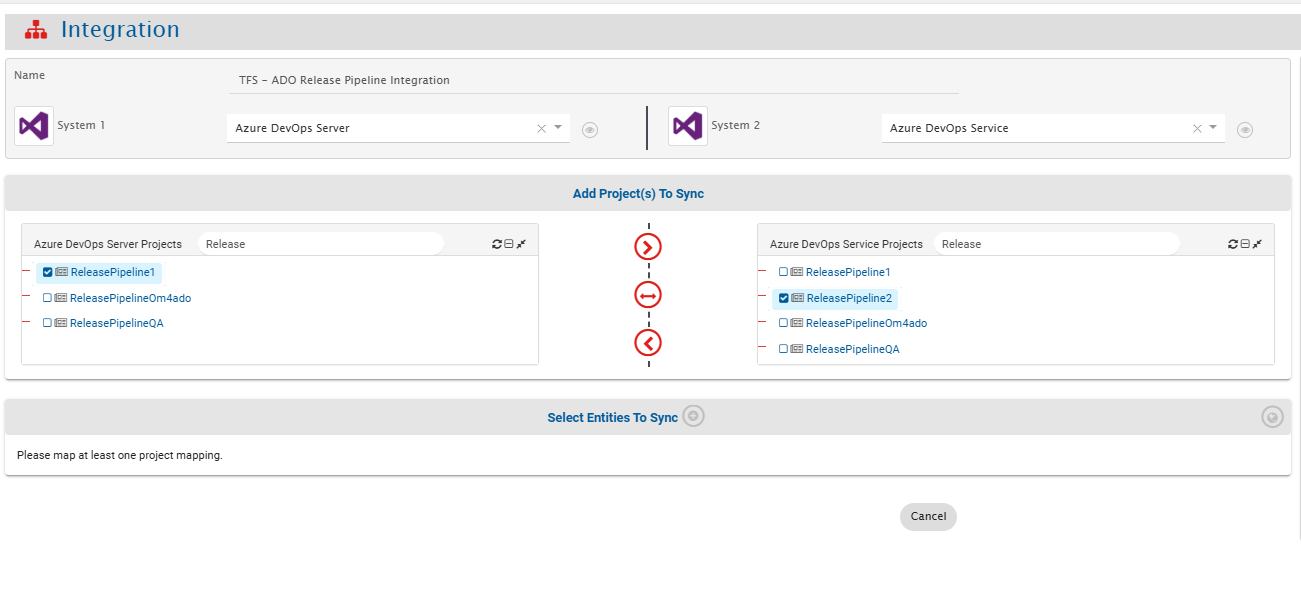
Task: View System 2 details via eye icon
Action: pyautogui.click(x=1245, y=130)
